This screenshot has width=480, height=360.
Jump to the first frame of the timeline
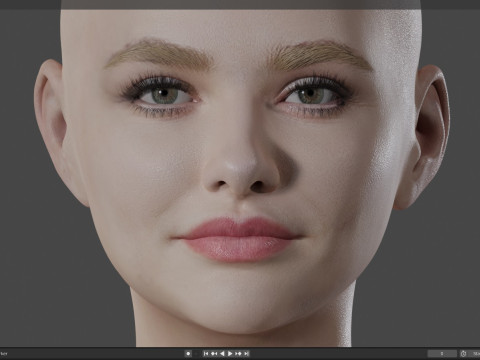coord(206,354)
